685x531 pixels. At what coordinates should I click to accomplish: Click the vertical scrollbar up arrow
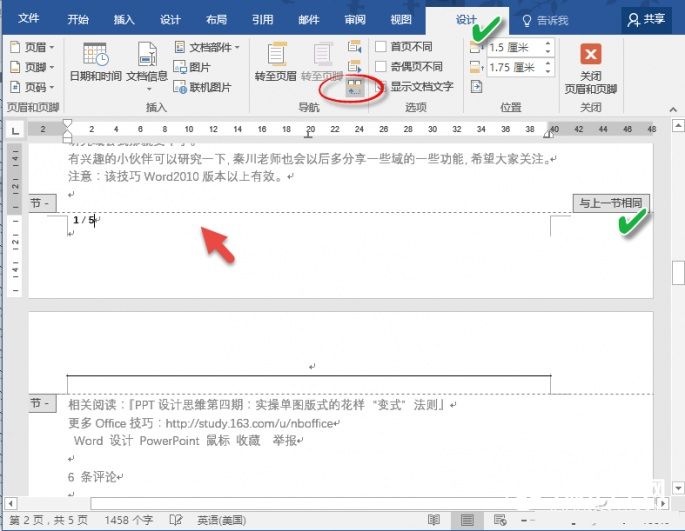pos(678,126)
